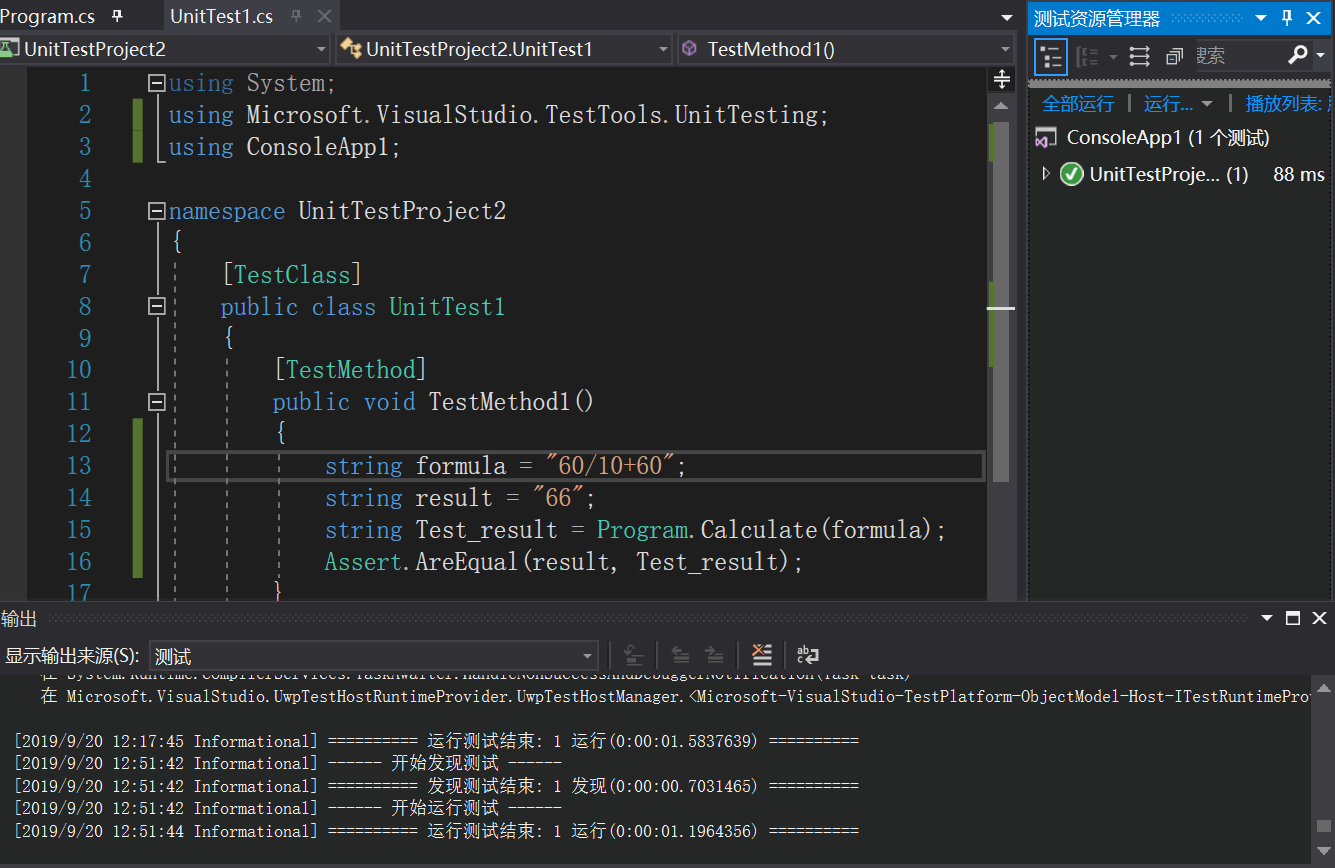Toggle pin on the UnitTest1.cs tab
Viewport: 1335px width, 868px height.
297,16
